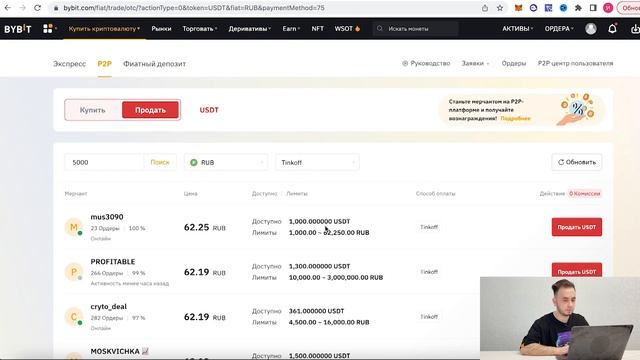
Task: Expand the Торговать menu
Action: [200, 29]
